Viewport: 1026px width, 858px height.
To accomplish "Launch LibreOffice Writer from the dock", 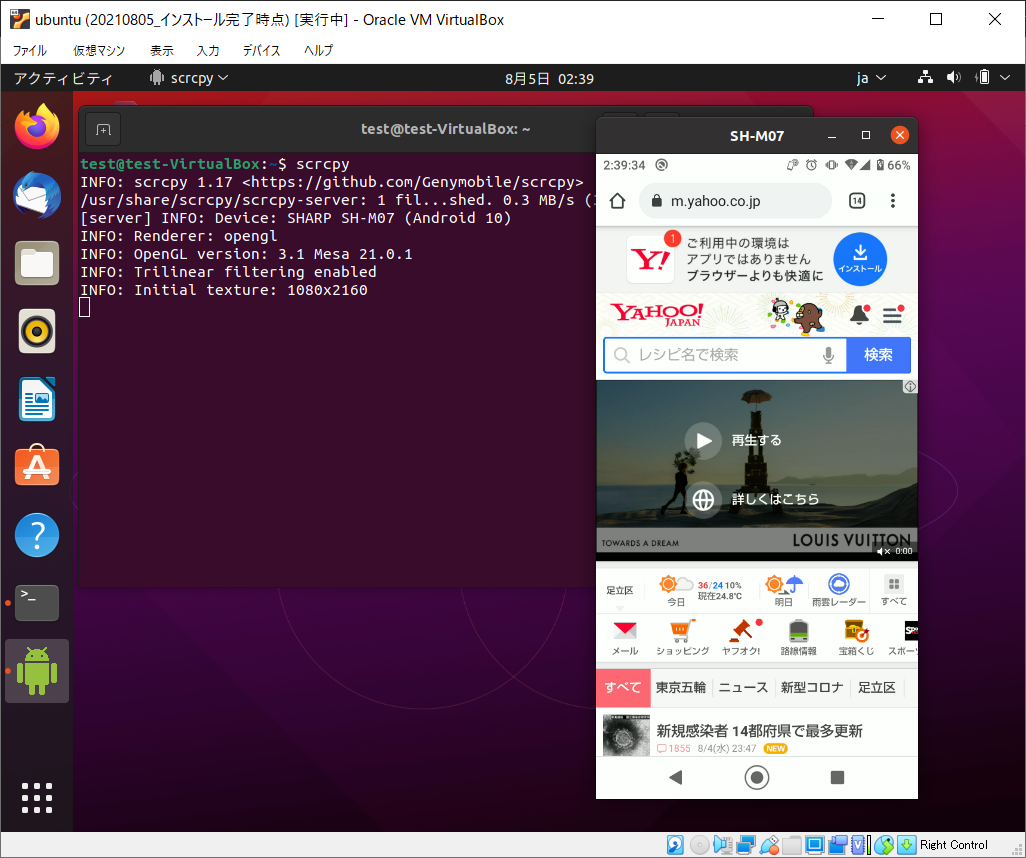I will [37, 399].
